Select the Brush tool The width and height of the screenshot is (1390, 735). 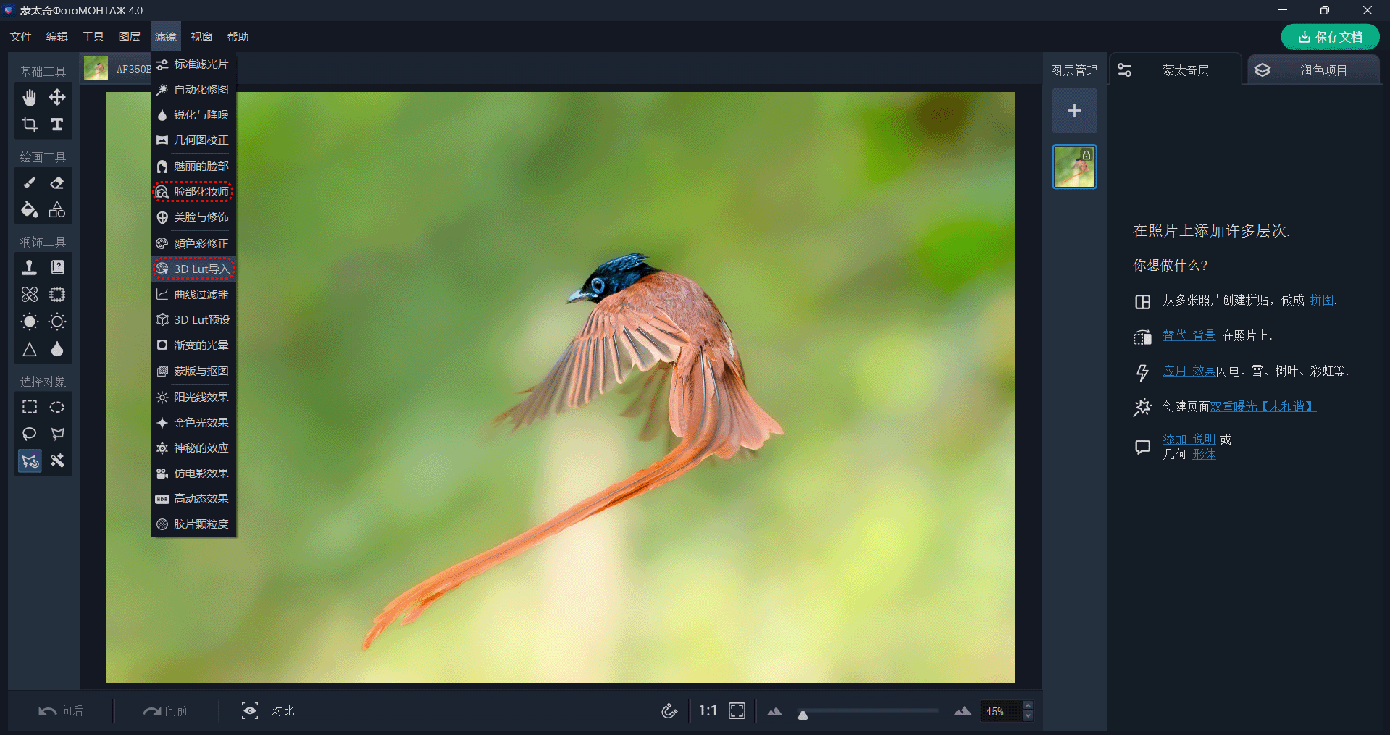click(30, 182)
